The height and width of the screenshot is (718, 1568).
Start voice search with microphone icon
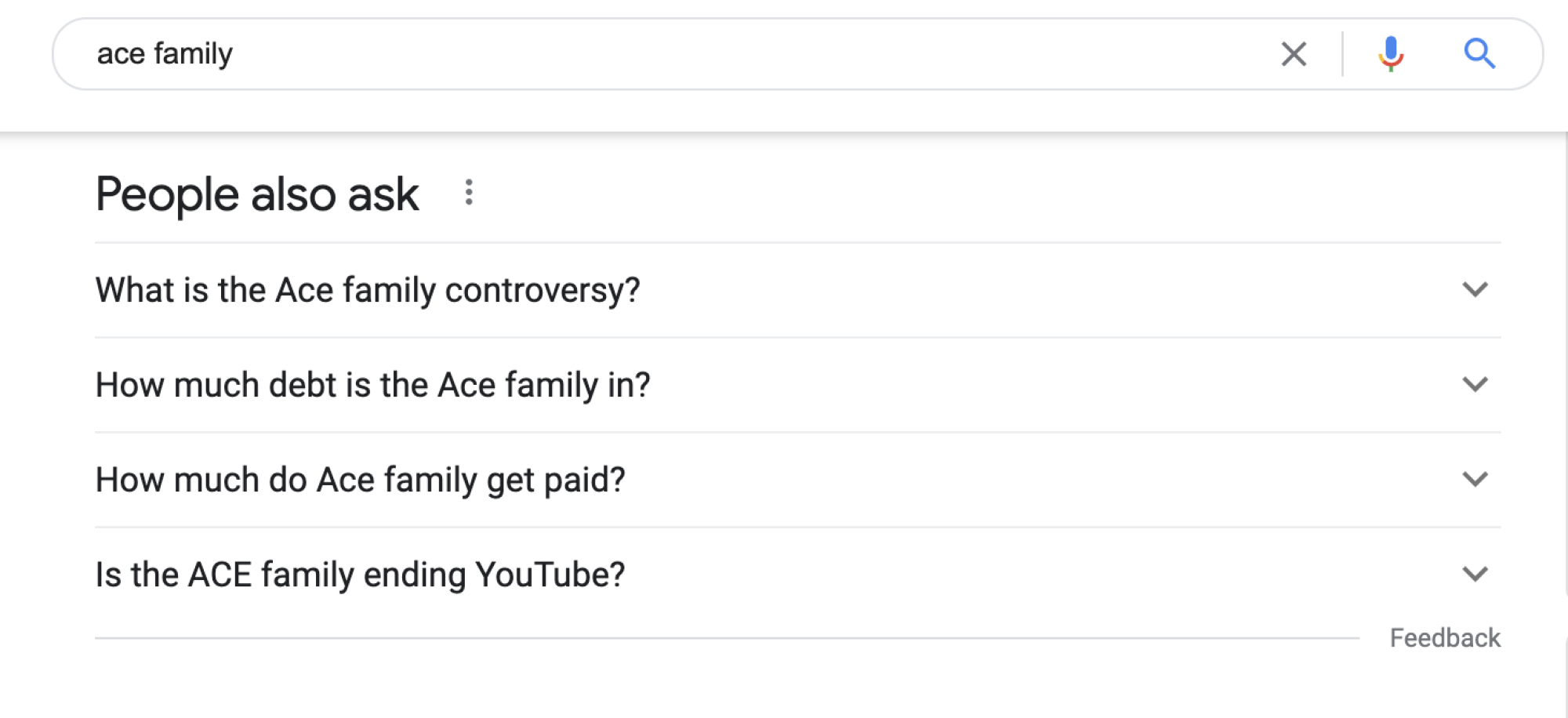pos(1391,54)
